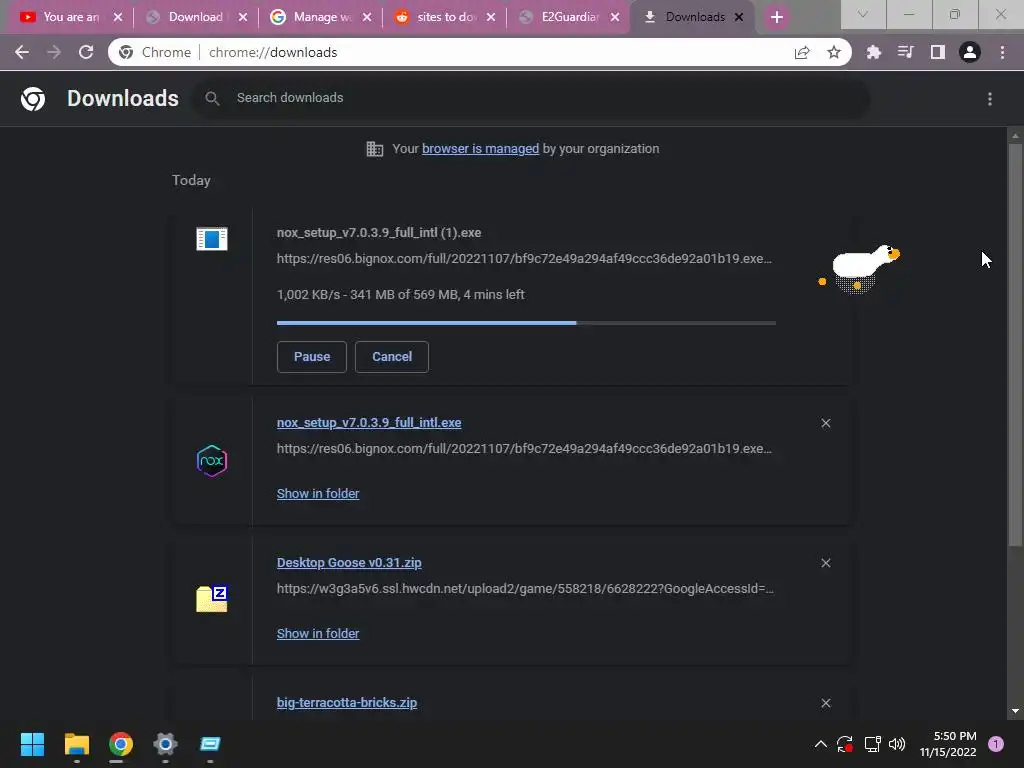Open nox_setup_v7.0.3.9_full_intl.exe file link
The image size is (1024, 768).
[369, 423]
